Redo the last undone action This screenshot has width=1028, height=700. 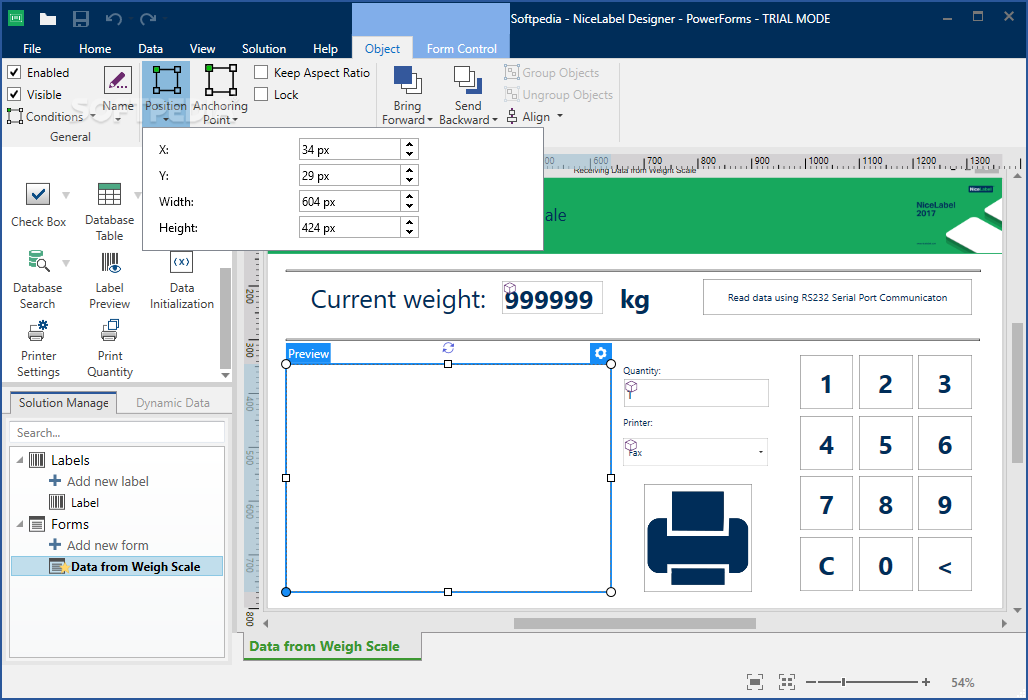tap(148, 19)
